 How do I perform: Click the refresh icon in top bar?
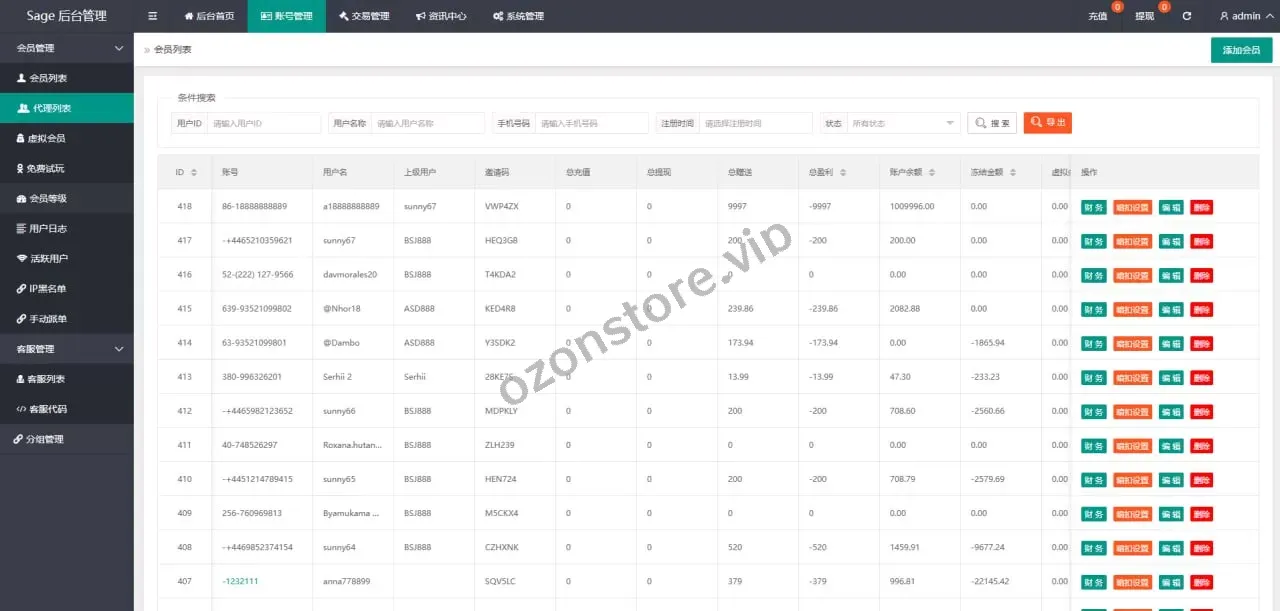[x=1187, y=16]
